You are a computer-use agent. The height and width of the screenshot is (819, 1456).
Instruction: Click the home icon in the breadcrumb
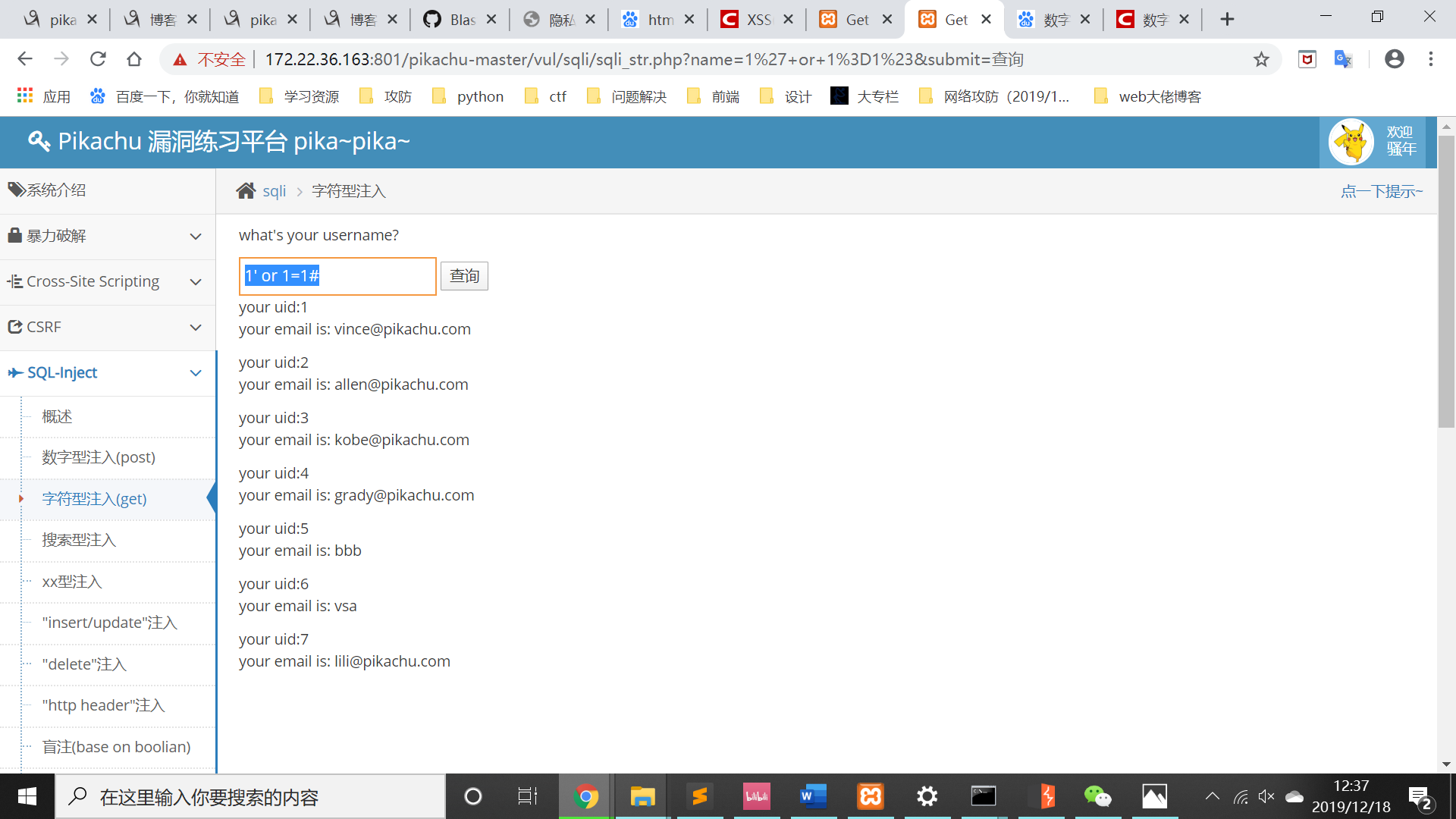point(246,191)
